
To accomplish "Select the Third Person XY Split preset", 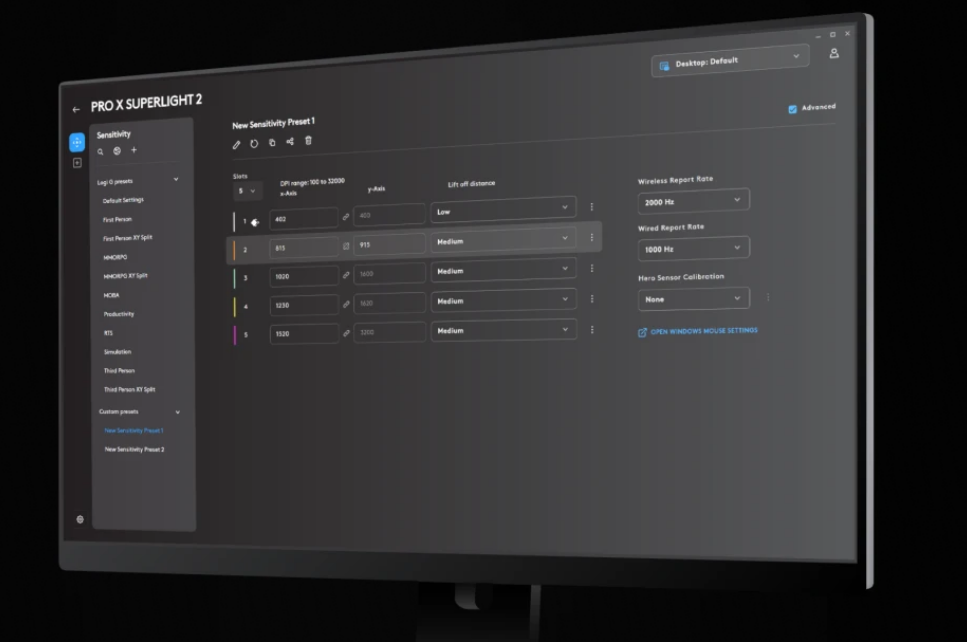I will [x=130, y=390].
